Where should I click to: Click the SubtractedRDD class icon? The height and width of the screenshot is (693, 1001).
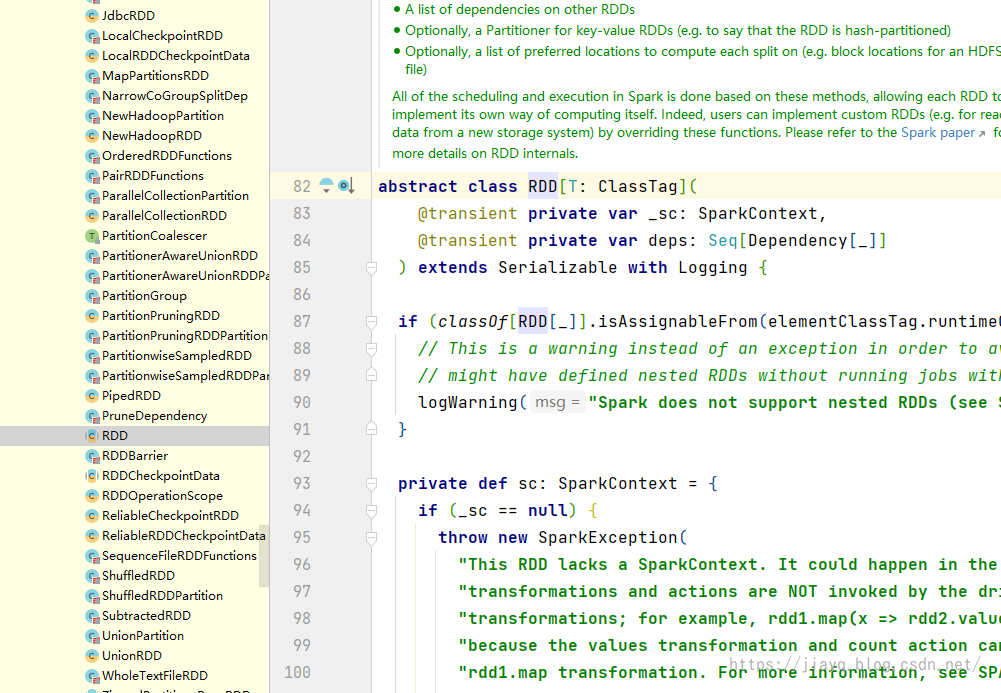93,616
